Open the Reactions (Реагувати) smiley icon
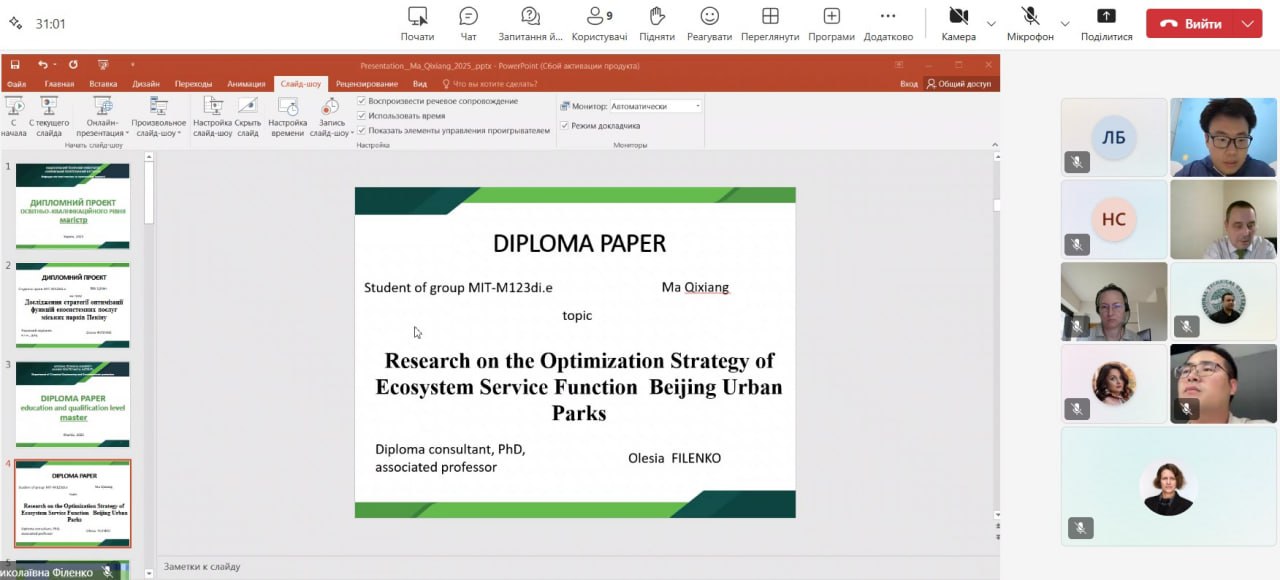 [x=709, y=17]
